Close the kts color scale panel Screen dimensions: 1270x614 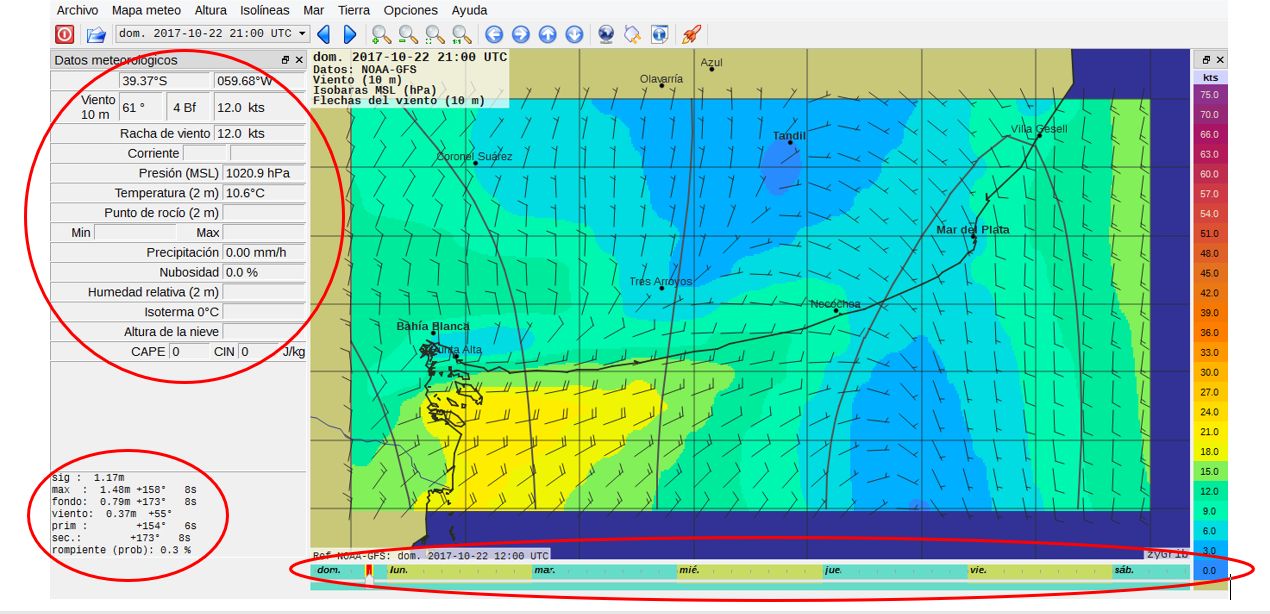tap(1220, 60)
